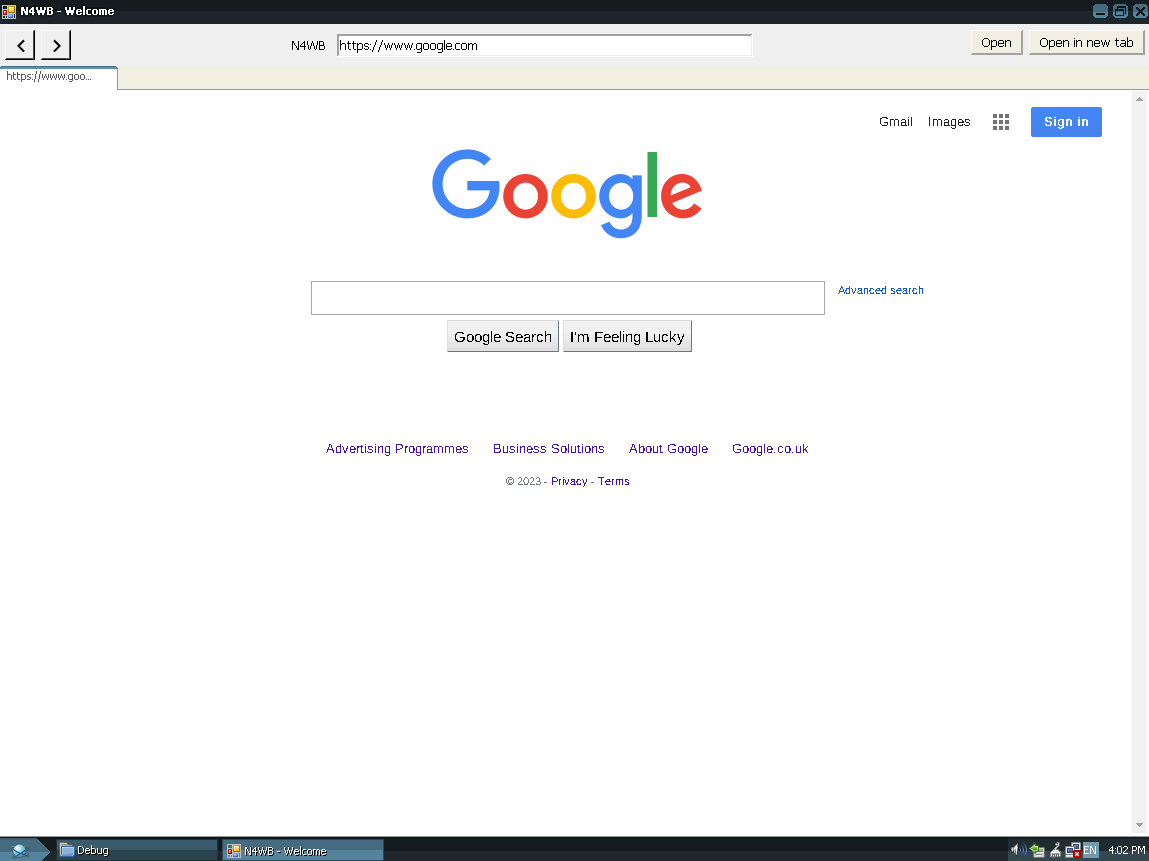Open the Google apps grid icon
The image size is (1149, 861).
(1000, 122)
